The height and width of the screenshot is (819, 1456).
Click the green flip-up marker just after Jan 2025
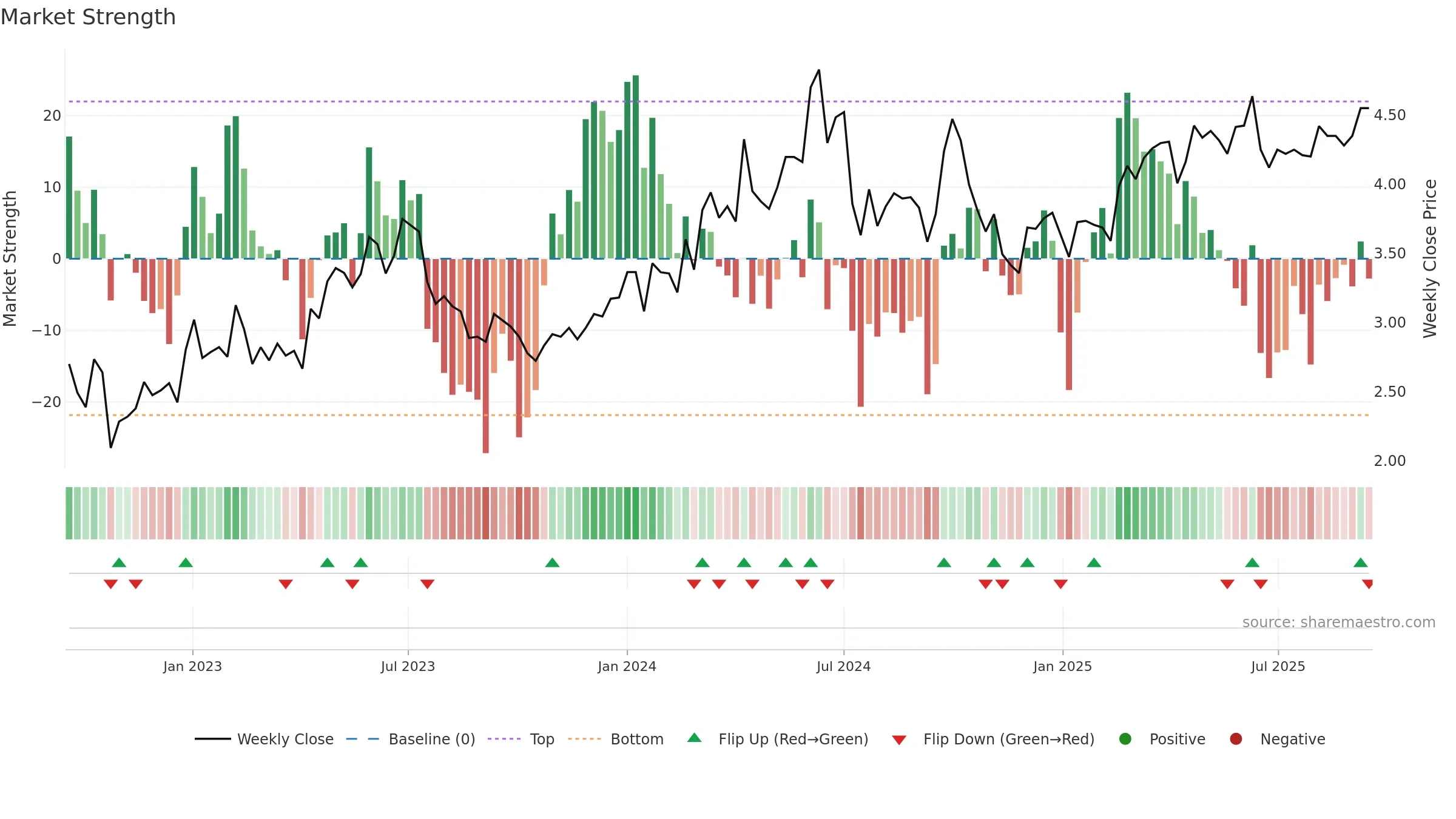click(x=1094, y=562)
